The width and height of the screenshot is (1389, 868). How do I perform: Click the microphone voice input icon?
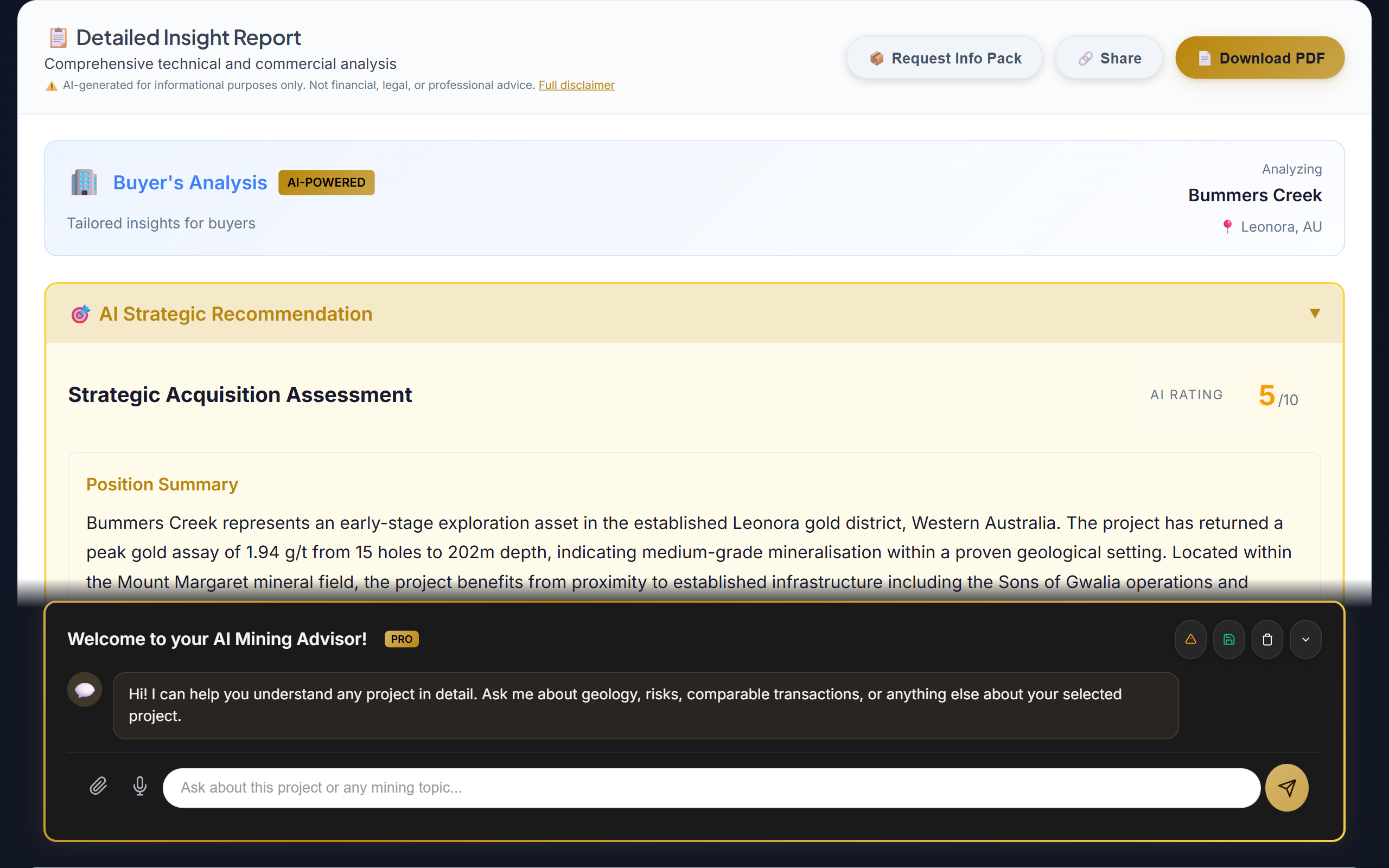(139, 786)
